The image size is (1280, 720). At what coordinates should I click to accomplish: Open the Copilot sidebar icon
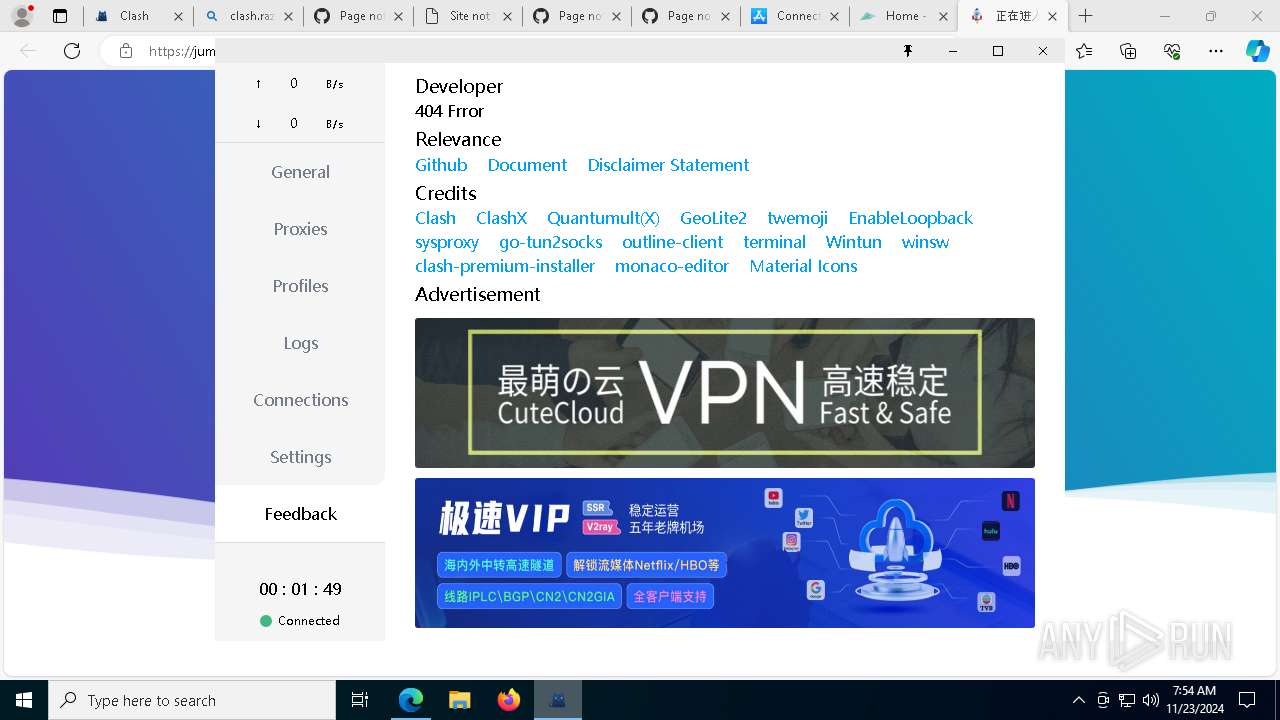click(1257, 51)
